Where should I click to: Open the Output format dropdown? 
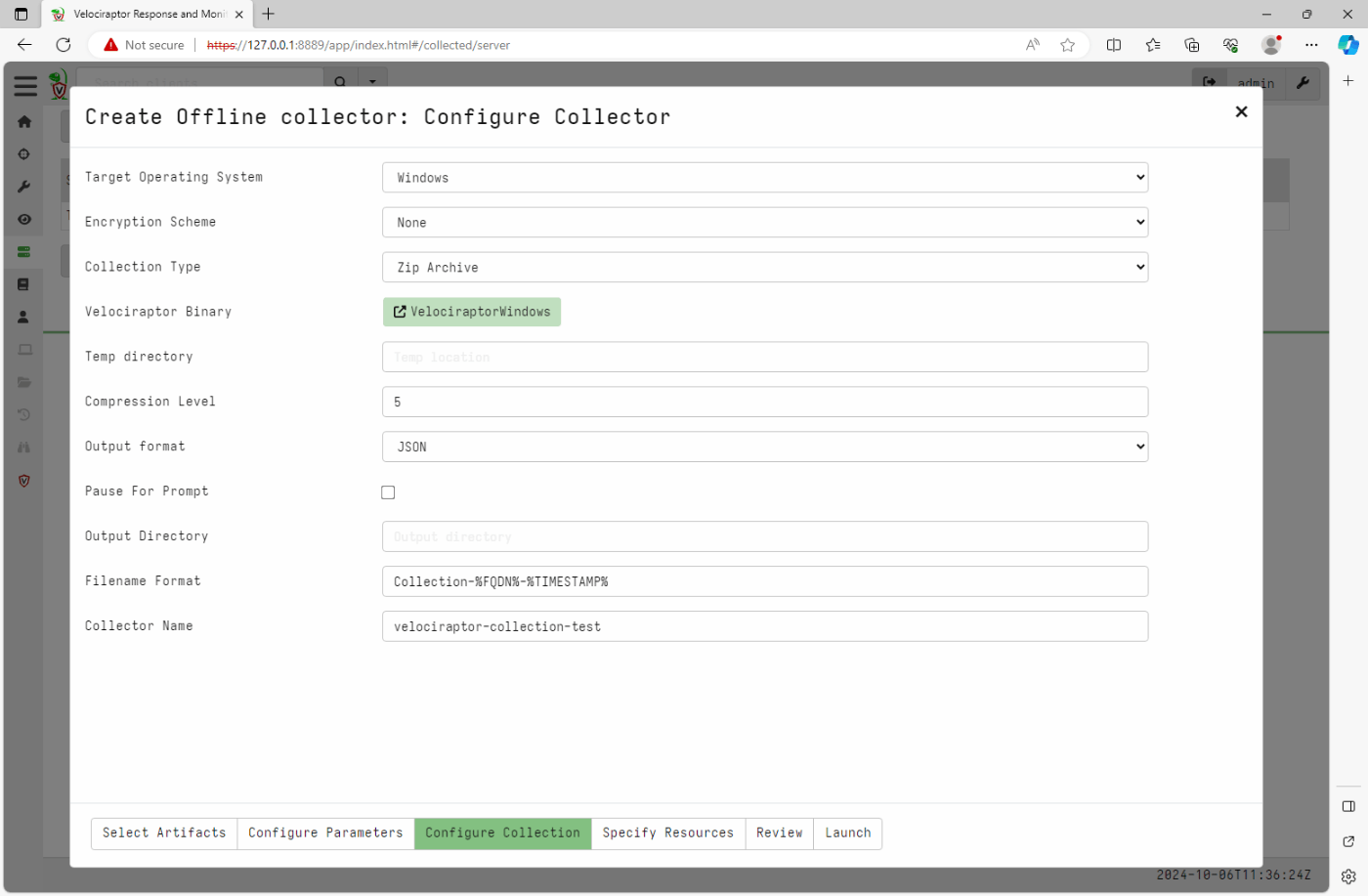(x=765, y=447)
